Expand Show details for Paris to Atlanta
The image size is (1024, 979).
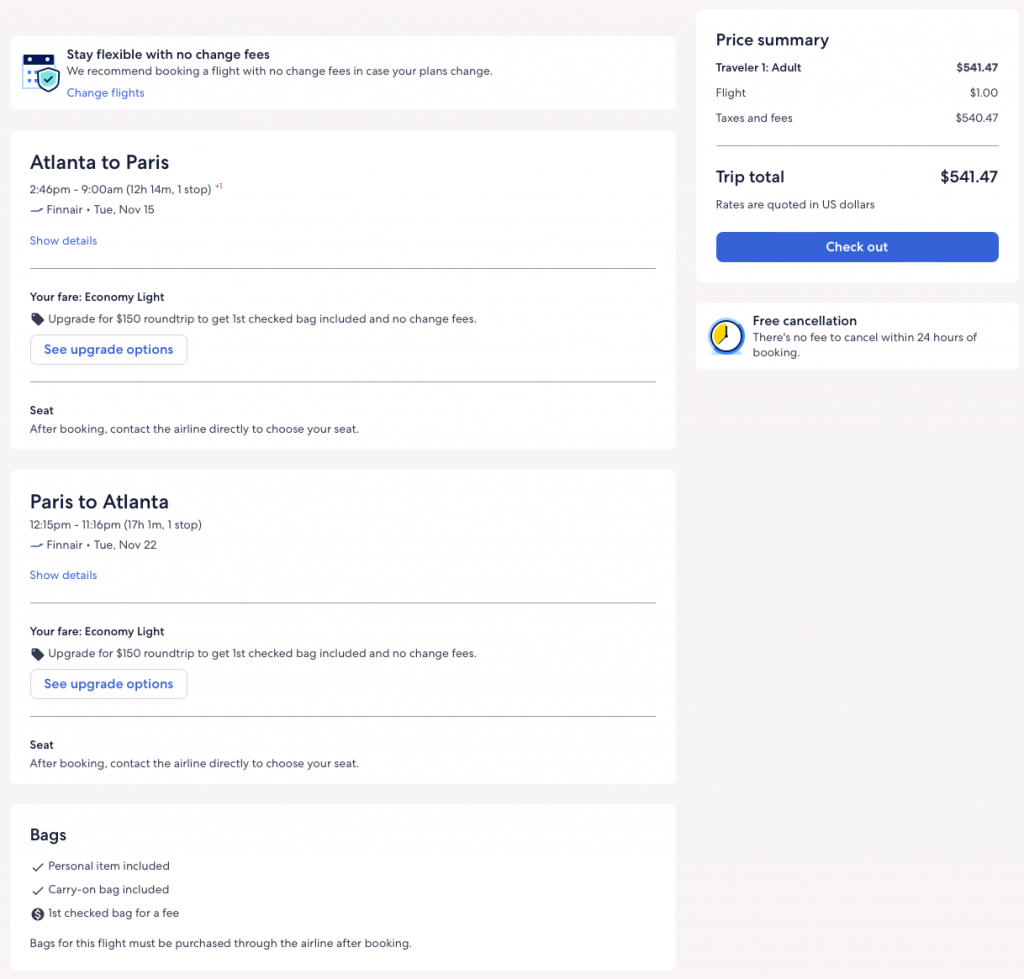point(63,575)
